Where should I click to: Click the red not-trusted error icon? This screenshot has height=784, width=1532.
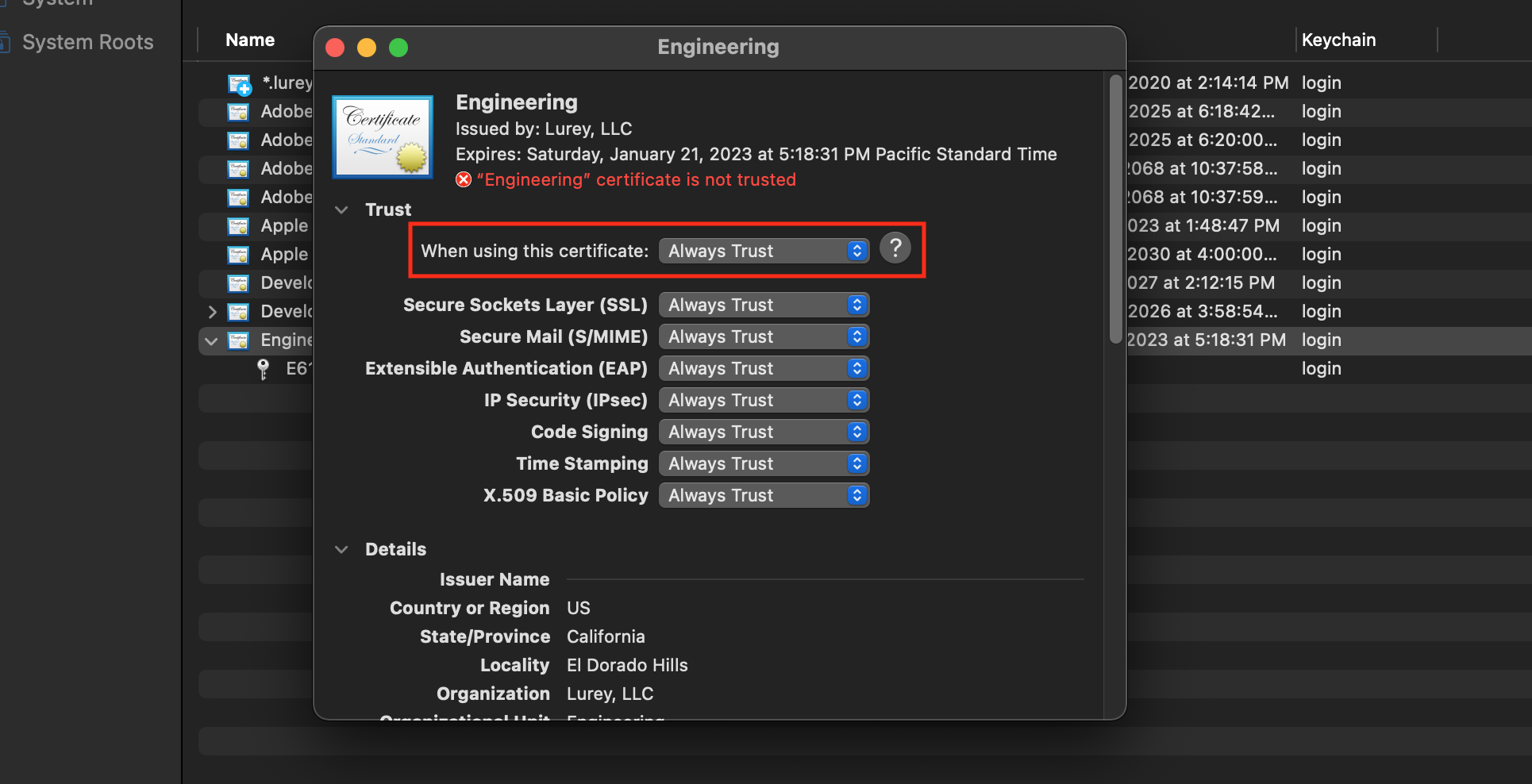464,180
